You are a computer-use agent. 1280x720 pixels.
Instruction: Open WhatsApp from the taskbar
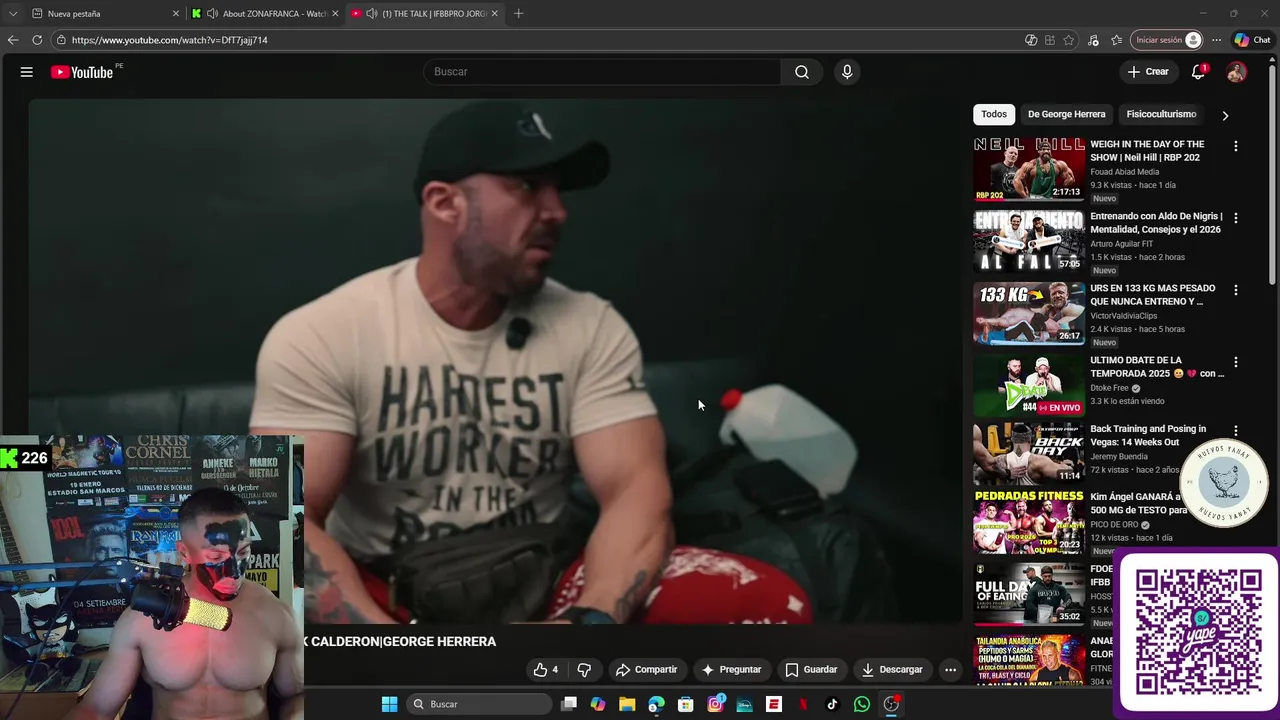click(x=862, y=704)
